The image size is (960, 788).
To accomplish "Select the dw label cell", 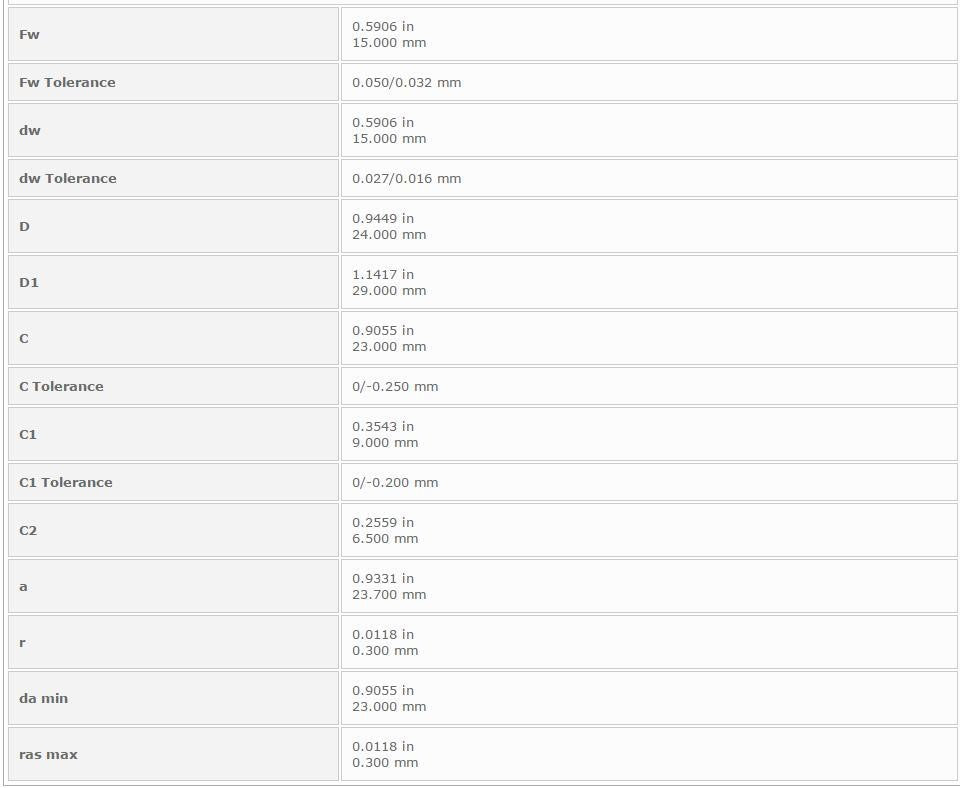I will tap(173, 130).
